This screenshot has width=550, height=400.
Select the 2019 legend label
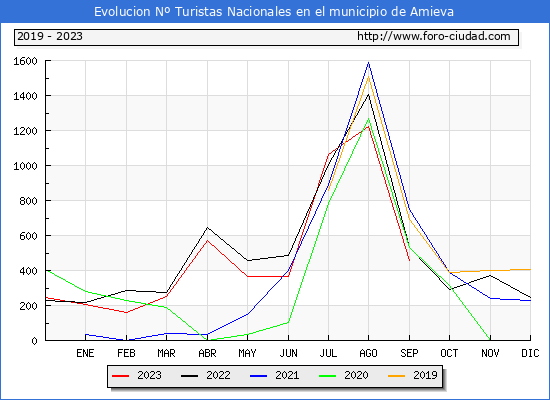click(425, 375)
